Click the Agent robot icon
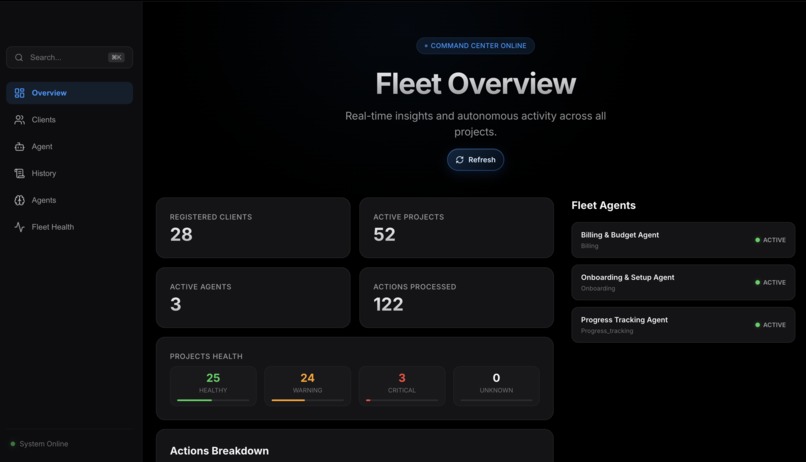 point(20,146)
